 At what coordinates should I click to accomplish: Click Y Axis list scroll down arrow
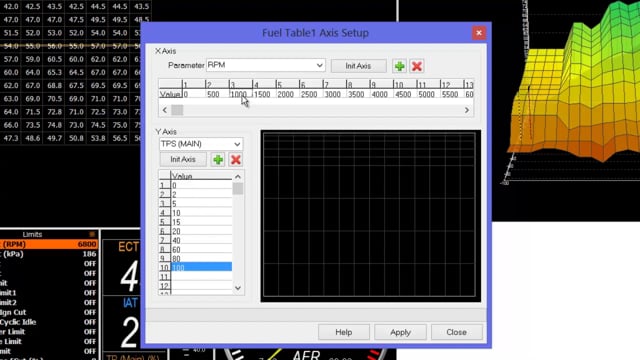238,288
